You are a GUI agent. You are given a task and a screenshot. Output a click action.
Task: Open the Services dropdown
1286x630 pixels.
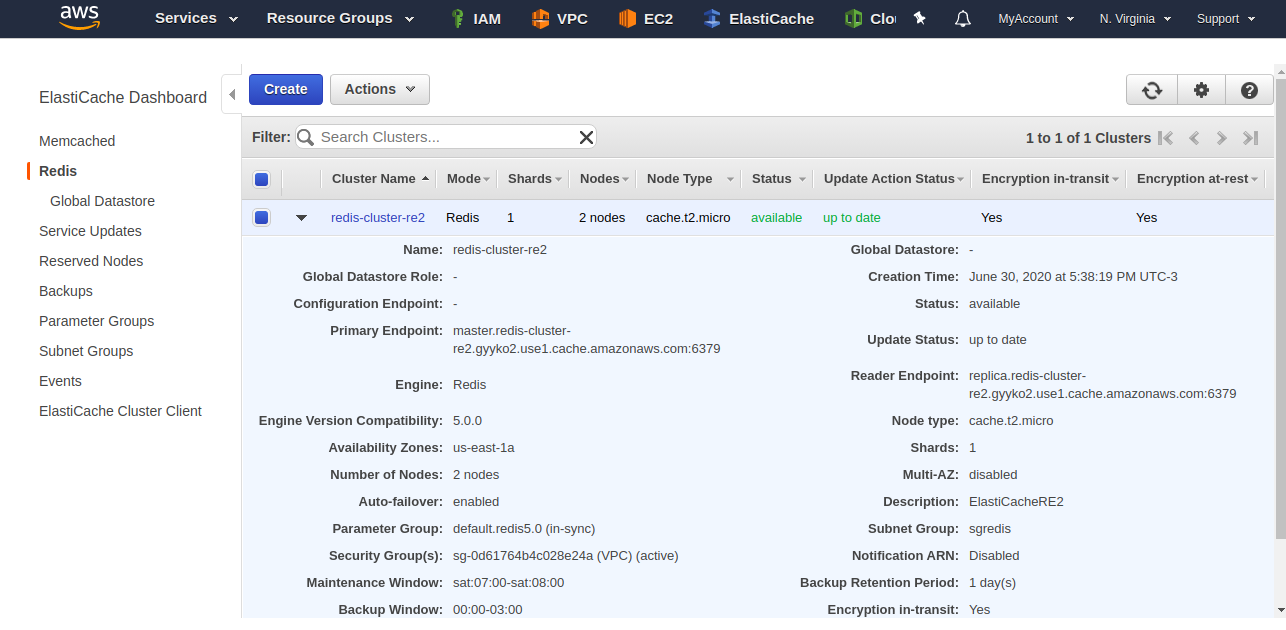click(196, 18)
